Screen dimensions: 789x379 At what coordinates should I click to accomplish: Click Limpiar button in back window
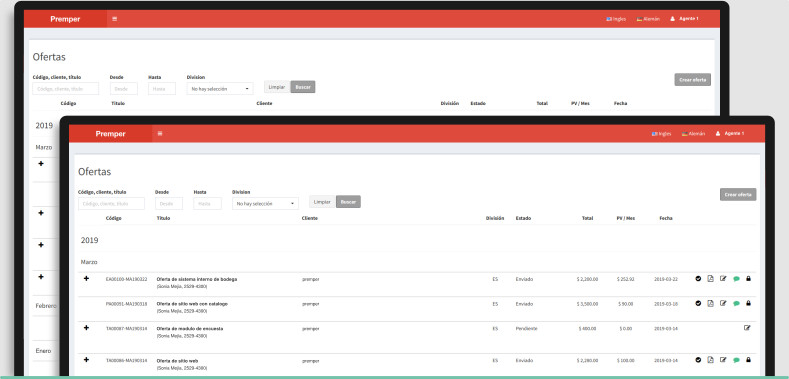[x=277, y=87]
